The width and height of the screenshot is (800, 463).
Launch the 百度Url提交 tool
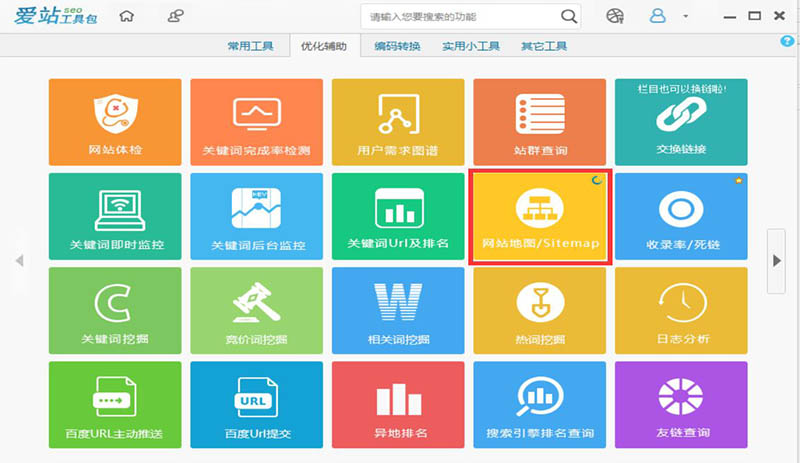click(x=257, y=405)
